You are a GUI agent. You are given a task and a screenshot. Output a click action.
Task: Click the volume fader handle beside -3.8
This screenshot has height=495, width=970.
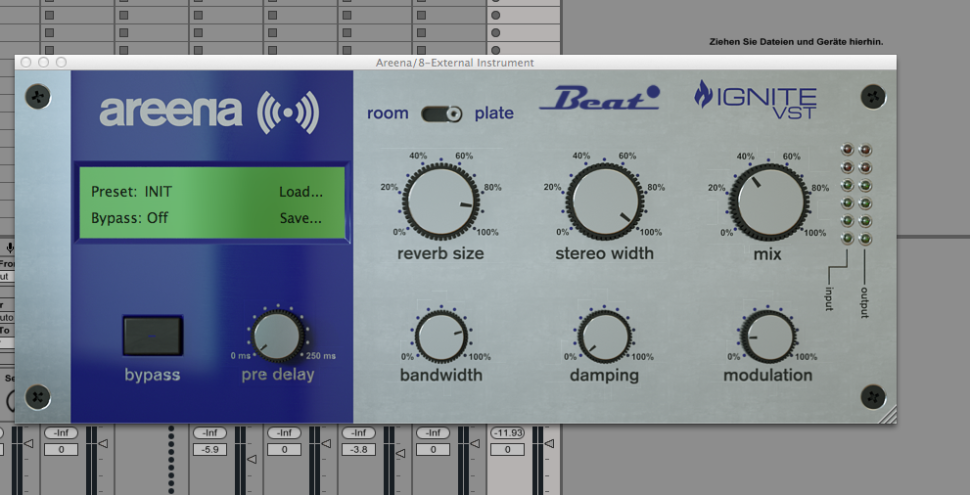pyautogui.click(x=400, y=454)
